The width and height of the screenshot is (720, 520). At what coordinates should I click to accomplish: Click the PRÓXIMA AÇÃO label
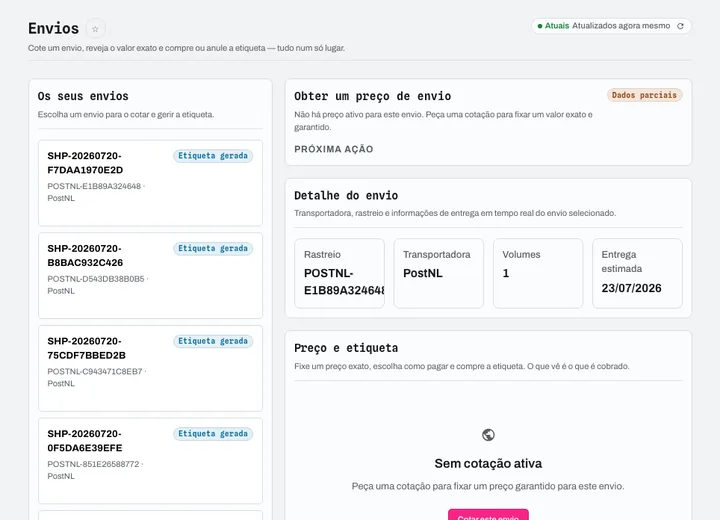coord(334,149)
